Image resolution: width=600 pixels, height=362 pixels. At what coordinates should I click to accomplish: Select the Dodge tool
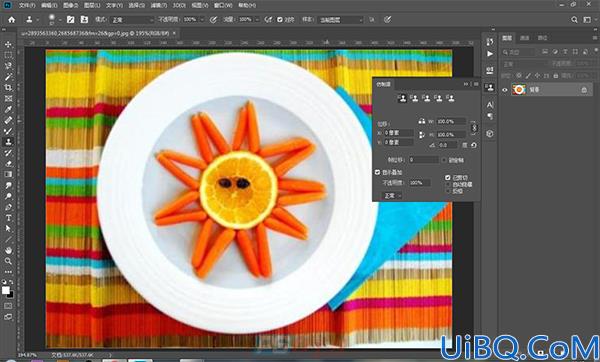click(x=8, y=196)
